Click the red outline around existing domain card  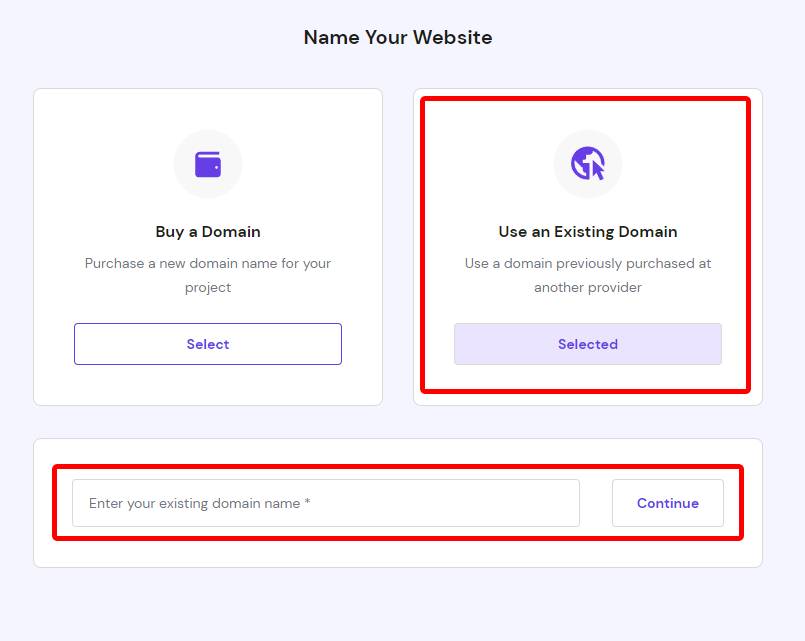point(585,99)
